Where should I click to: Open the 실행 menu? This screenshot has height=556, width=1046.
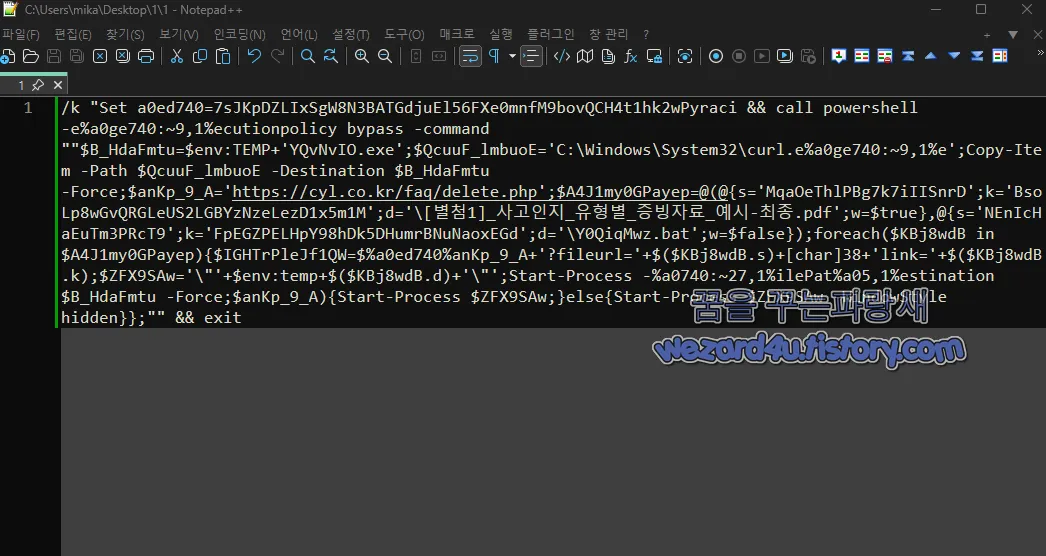point(501,35)
